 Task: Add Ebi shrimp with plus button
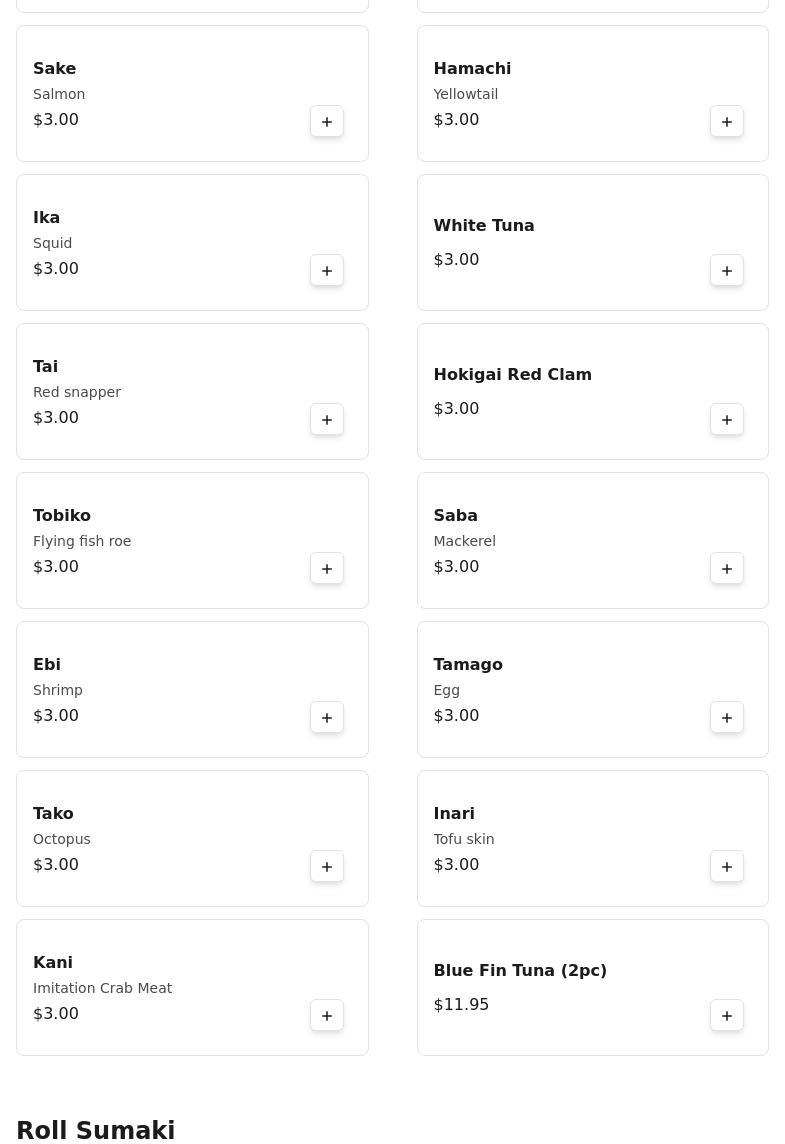click(327, 716)
